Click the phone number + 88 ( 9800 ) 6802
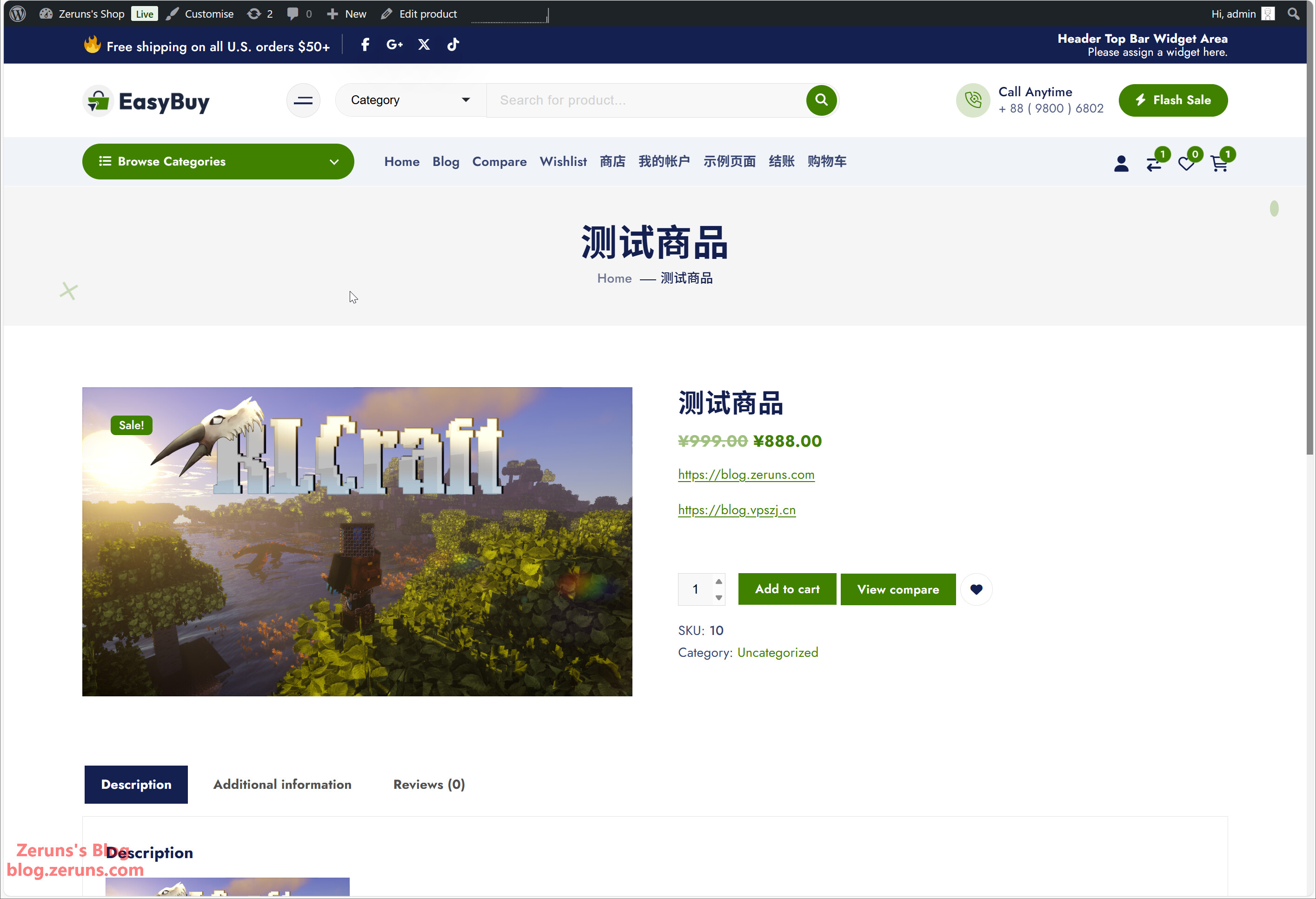 pos(1050,108)
